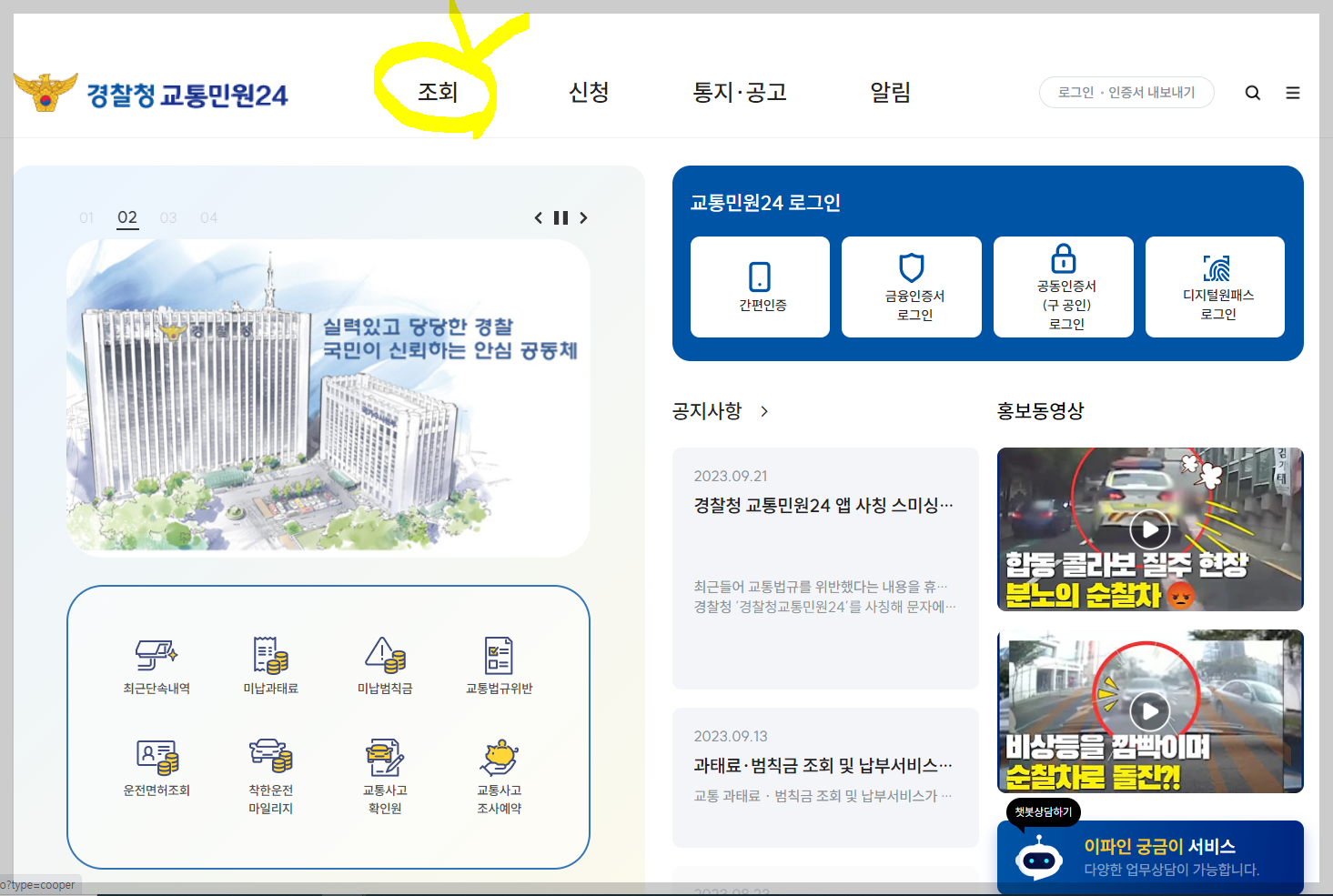Go to previous banner slide arrow

click(x=538, y=217)
